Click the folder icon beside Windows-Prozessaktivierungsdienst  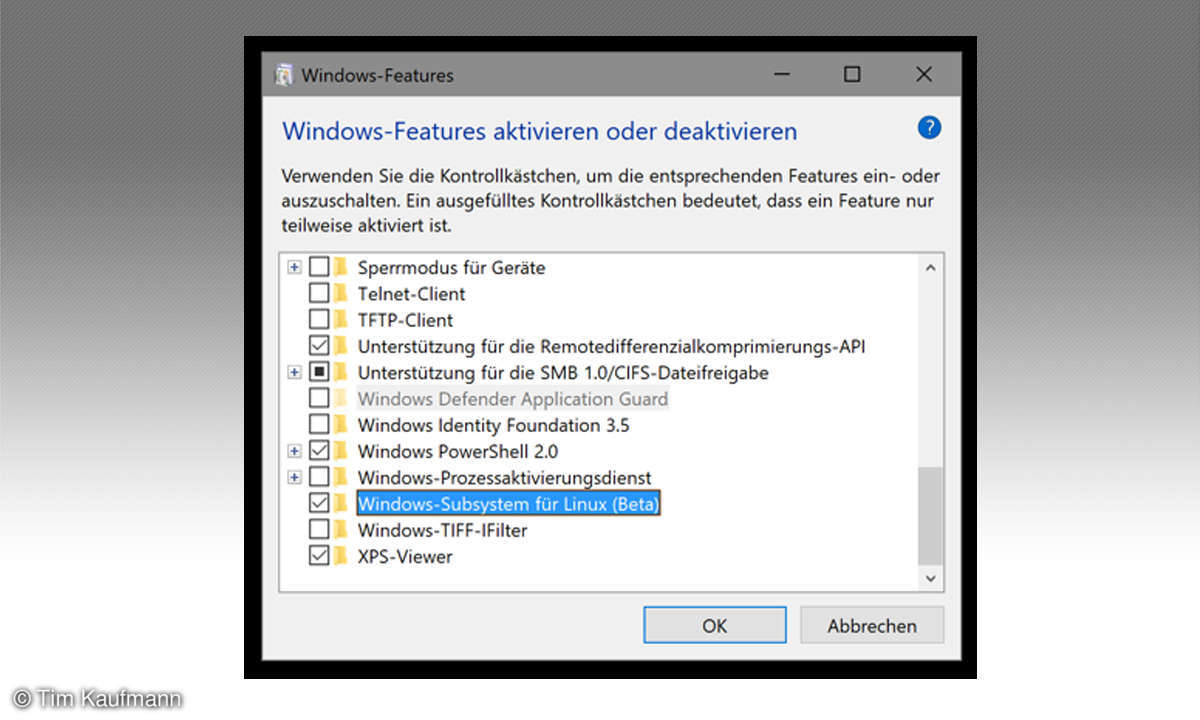(x=340, y=477)
